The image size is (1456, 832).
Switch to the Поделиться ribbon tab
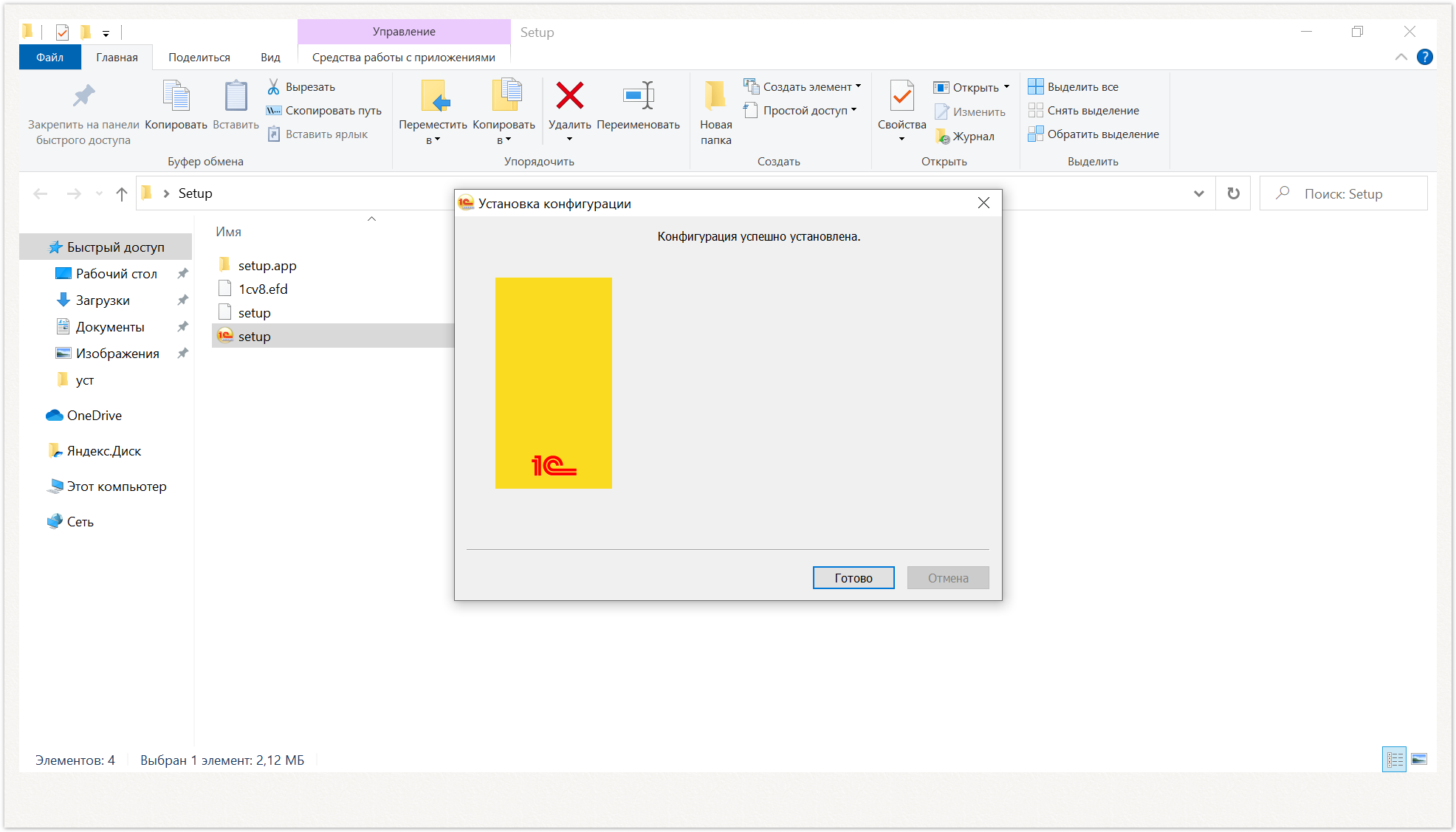click(x=199, y=58)
